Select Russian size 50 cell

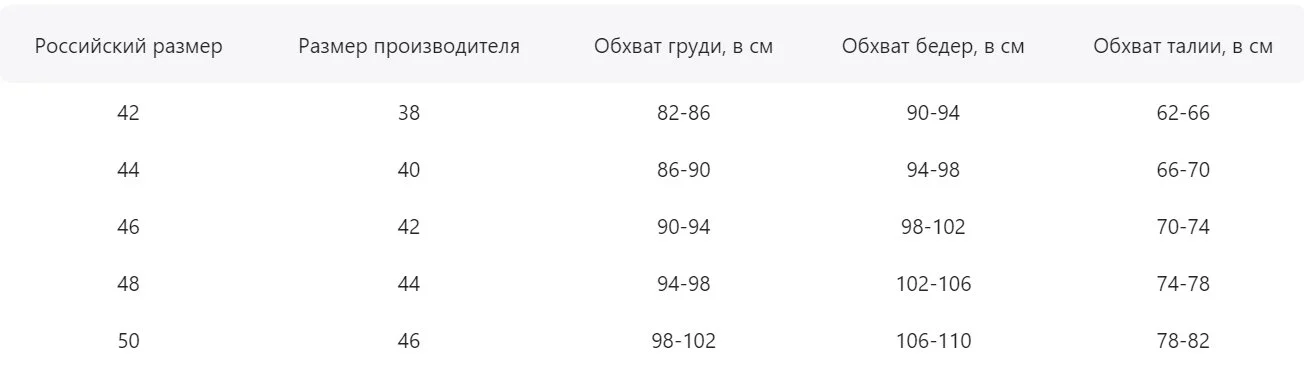tap(128, 341)
